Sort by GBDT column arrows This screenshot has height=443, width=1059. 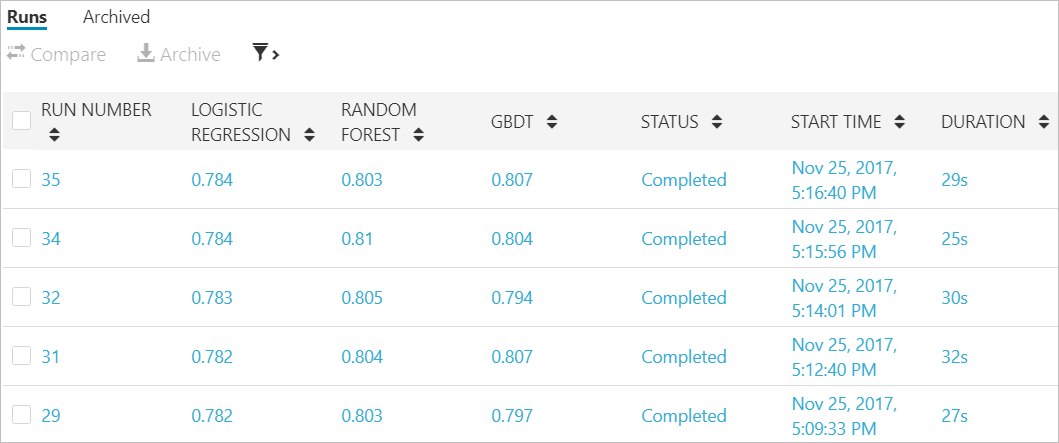(x=551, y=122)
